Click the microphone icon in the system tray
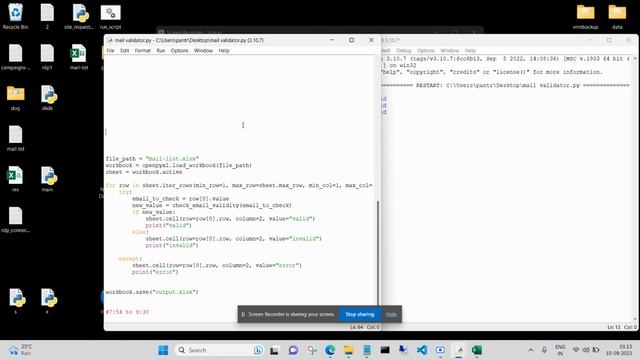 [544, 350]
